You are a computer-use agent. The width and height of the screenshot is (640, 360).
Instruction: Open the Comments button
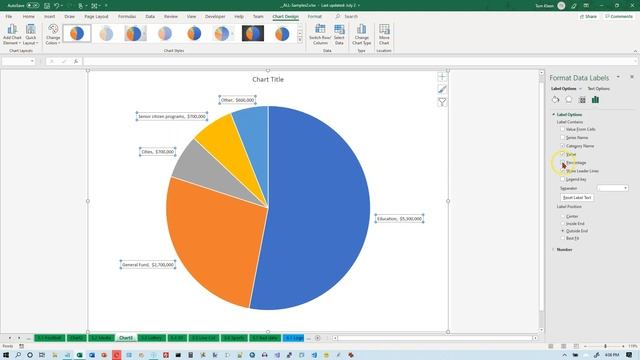pos(619,16)
